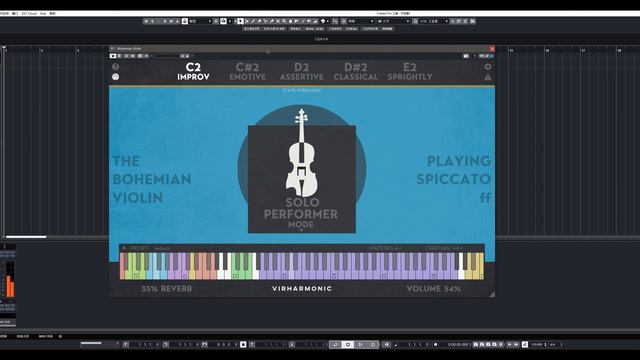Image resolution: width=640 pixels, height=360 pixels.
Task: Click the tempo value field in transport
Action: [x=537, y=344]
